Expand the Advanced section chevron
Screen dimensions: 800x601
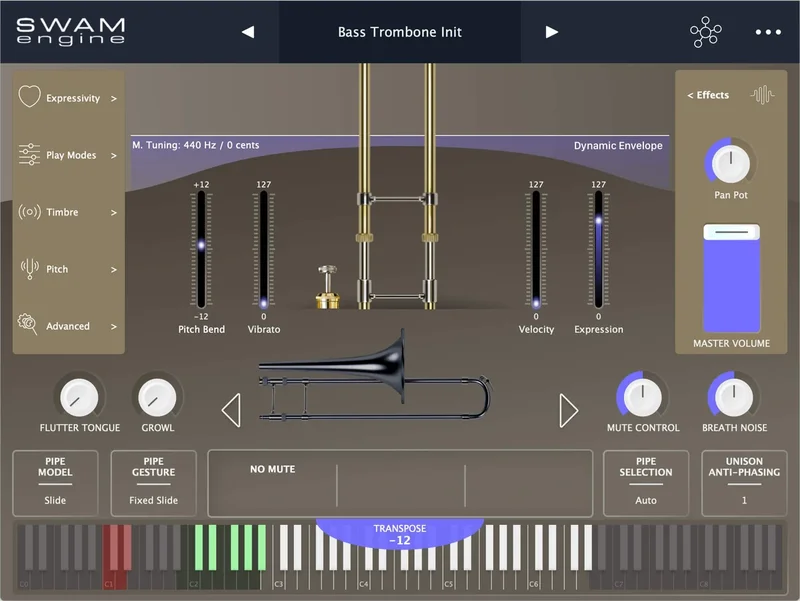tap(114, 327)
